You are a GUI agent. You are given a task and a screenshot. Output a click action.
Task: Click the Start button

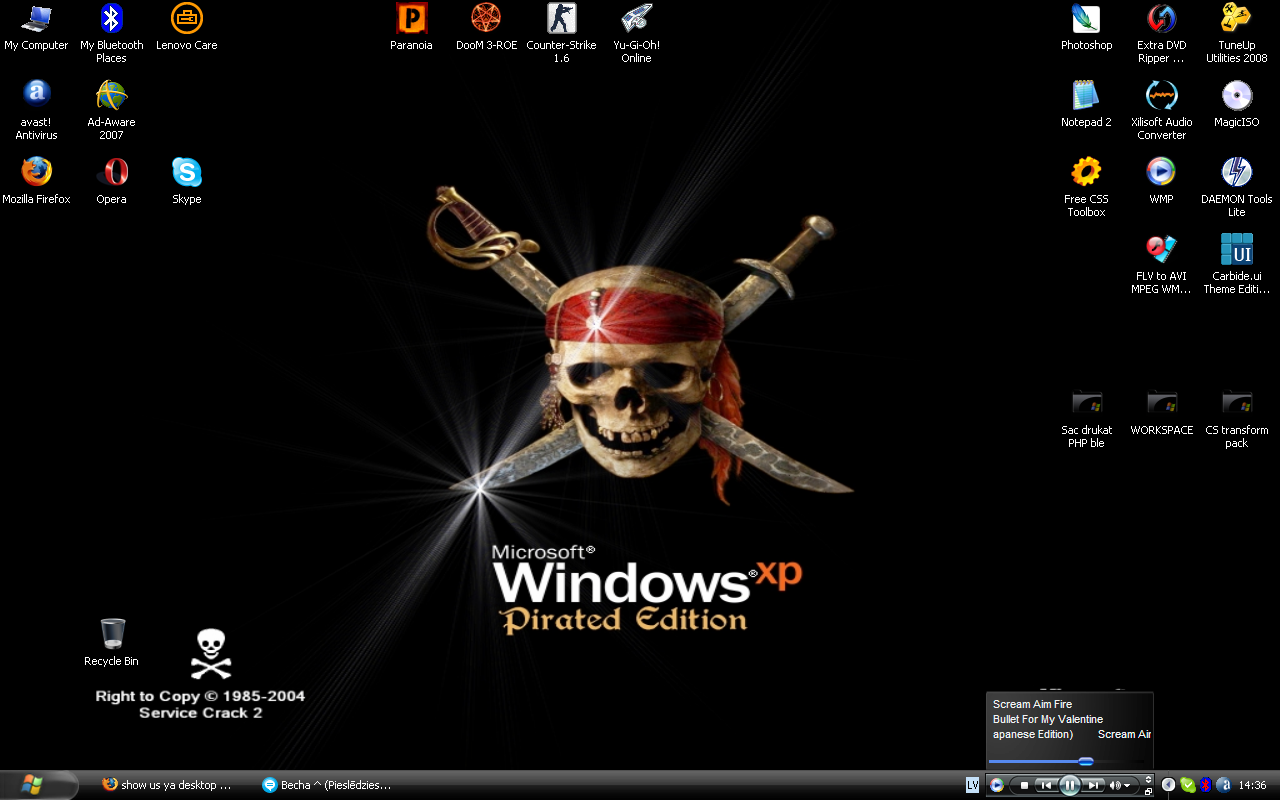click(38, 785)
